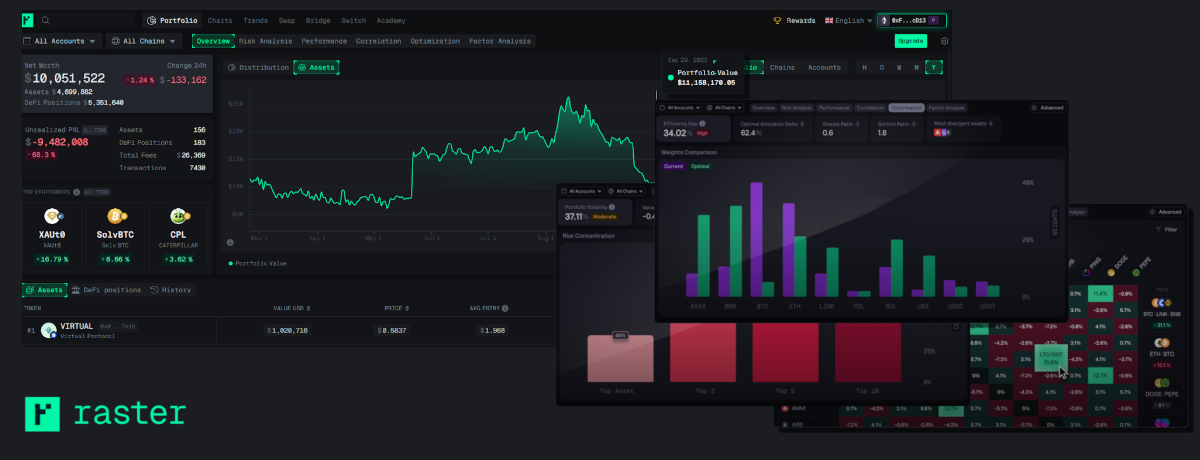The image size is (1200, 460).
Task: Open the History tab button
Action: point(170,290)
